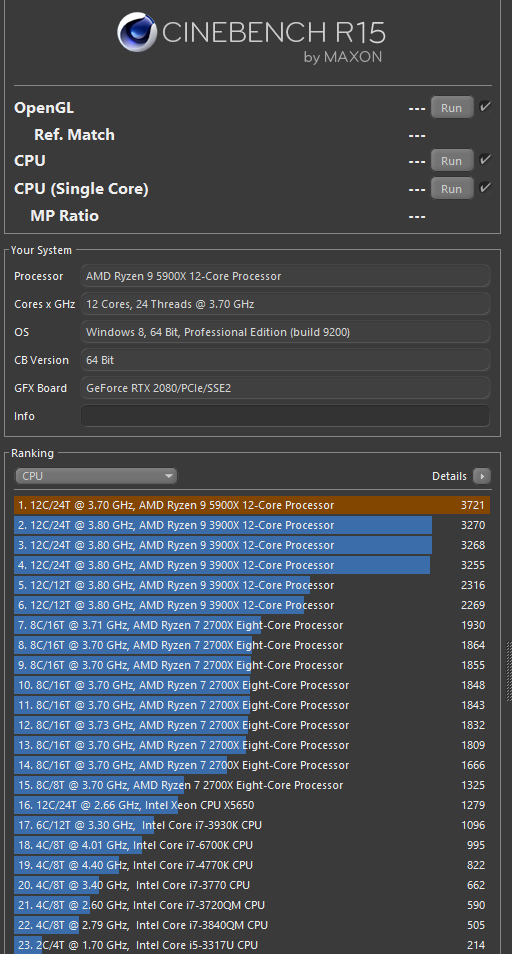Select ranking row 4 scoring 3255

[252, 565]
